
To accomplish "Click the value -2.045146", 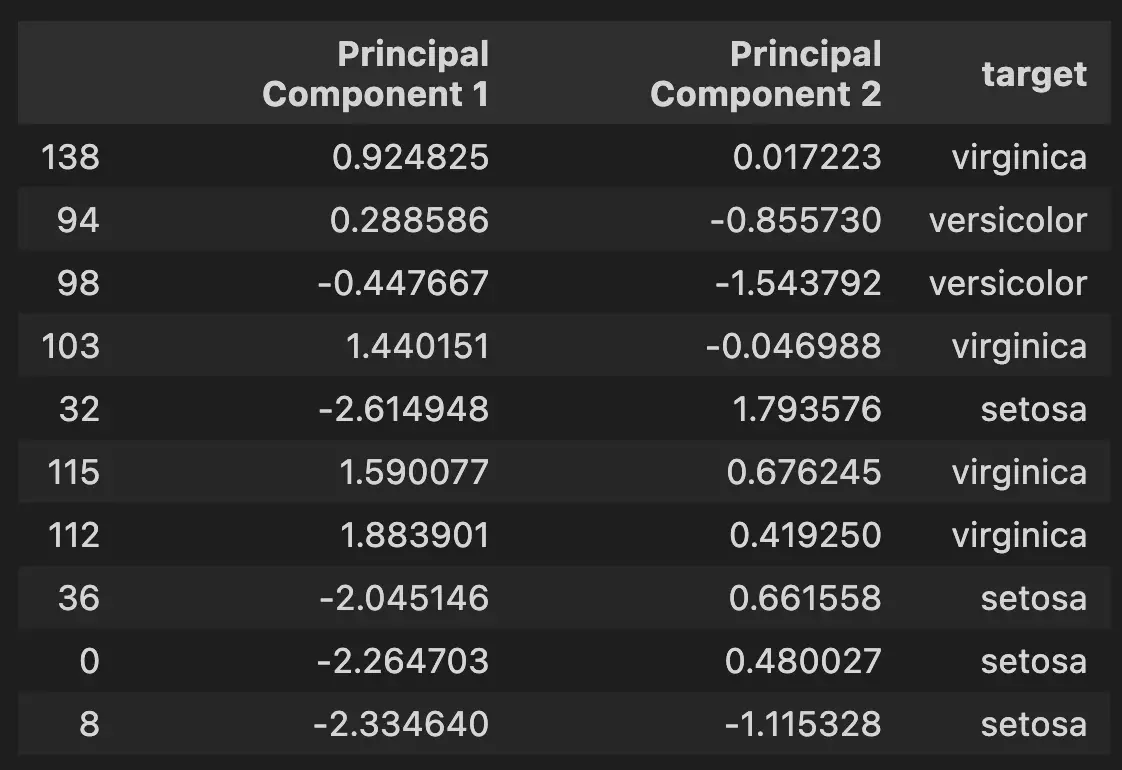I will [404, 598].
